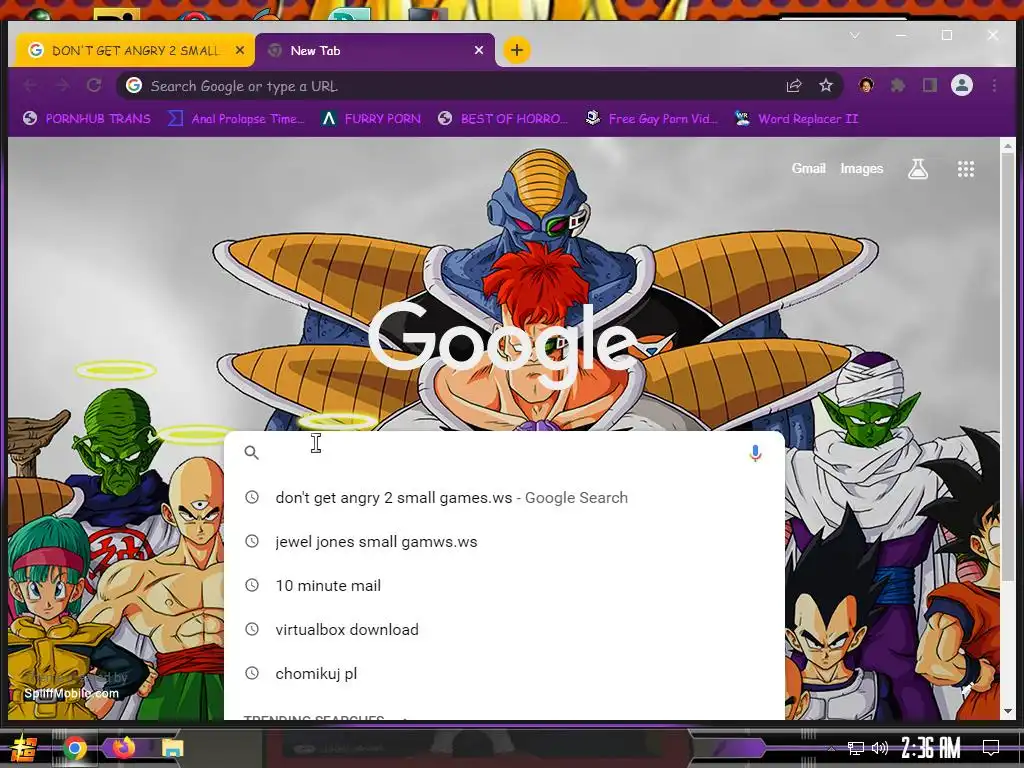This screenshot has height=768, width=1024.
Task: Open the Chrome profile avatar
Action: (962, 86)
